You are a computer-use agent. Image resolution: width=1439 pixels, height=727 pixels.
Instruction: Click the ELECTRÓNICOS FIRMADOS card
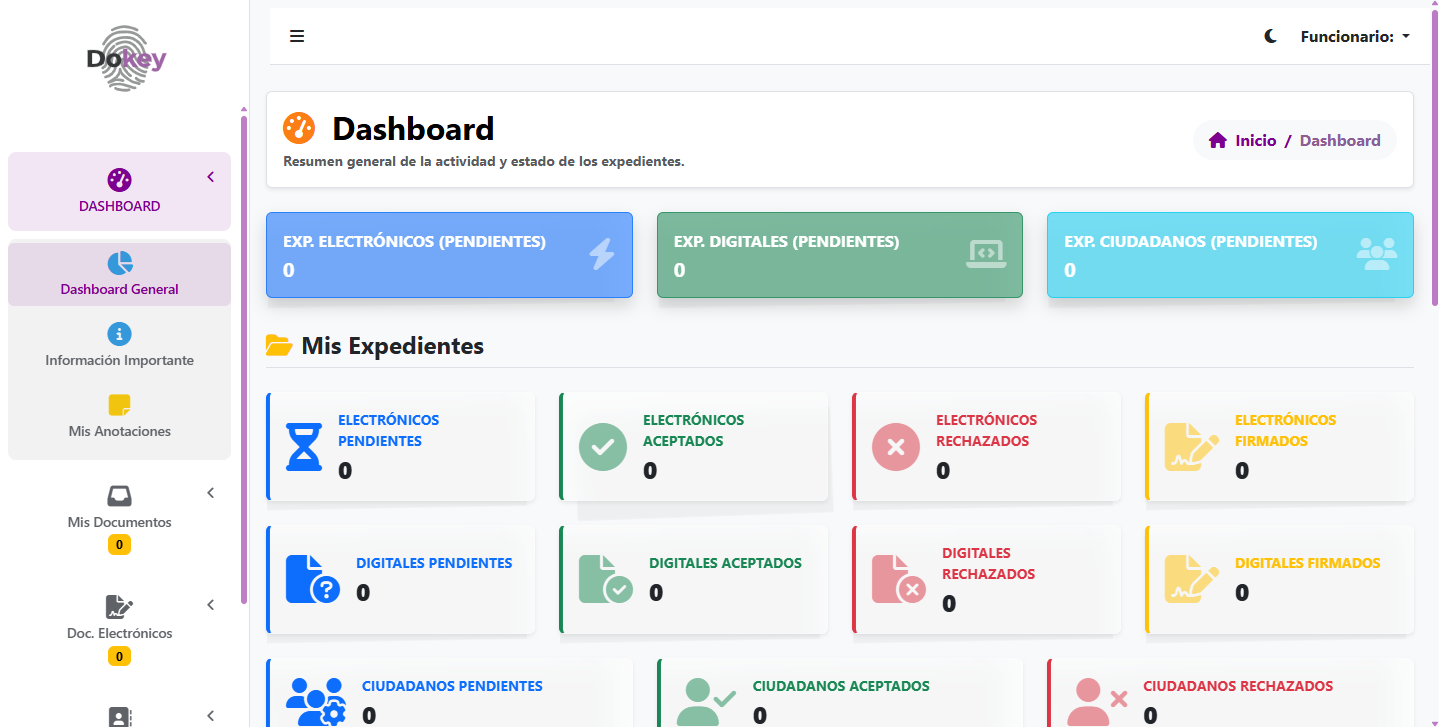(1279, 446)
